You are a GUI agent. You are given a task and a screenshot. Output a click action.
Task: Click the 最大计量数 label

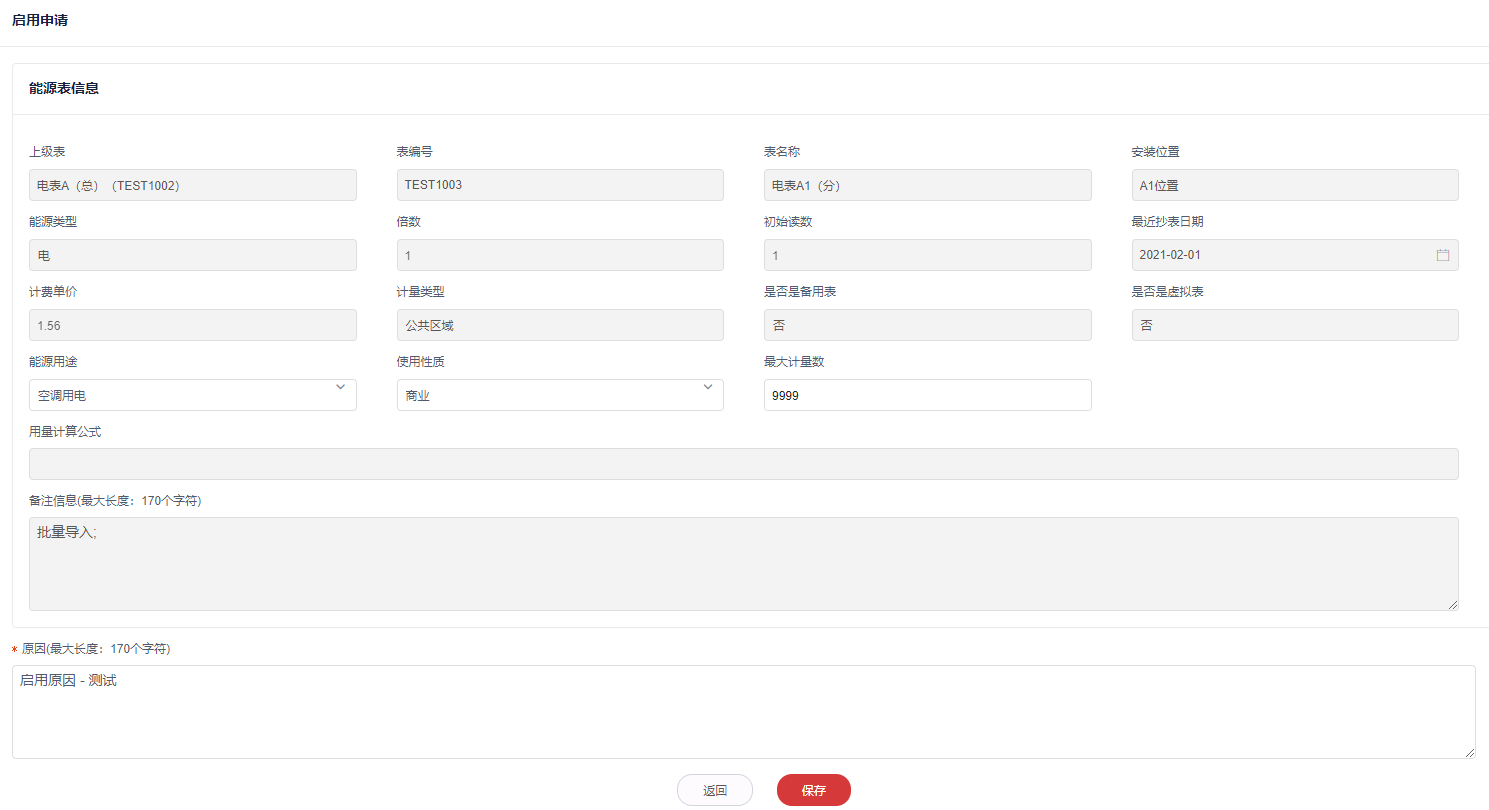pyautogui.click(x=794, y=362)
